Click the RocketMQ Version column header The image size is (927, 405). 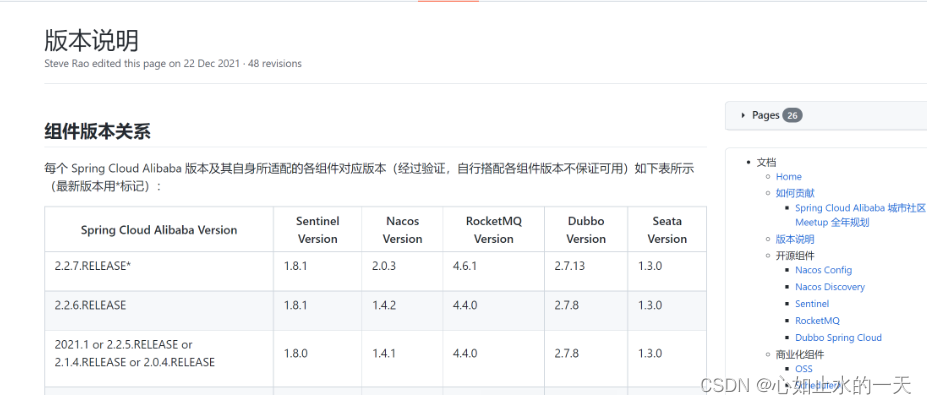[x=494, y=230]
